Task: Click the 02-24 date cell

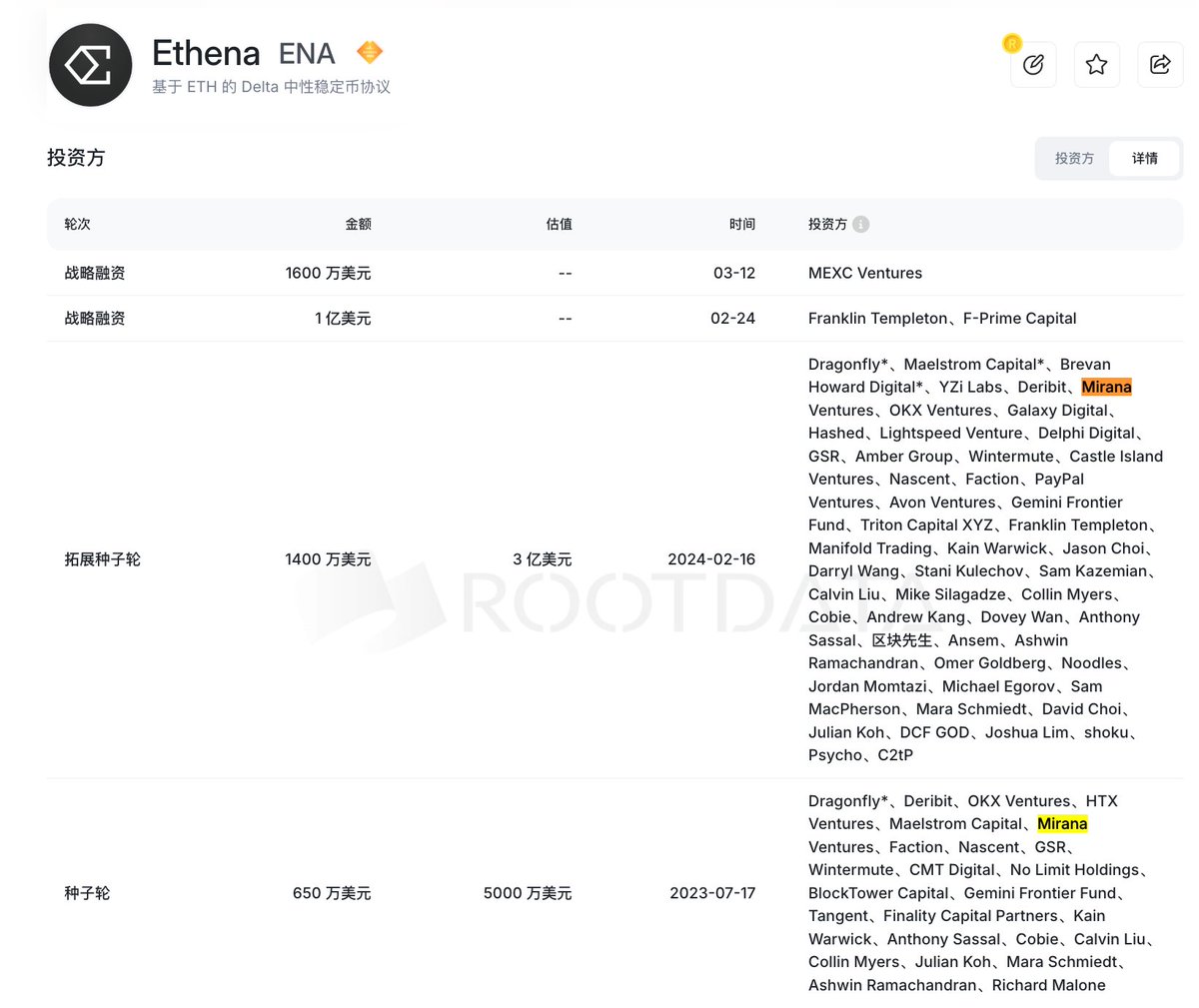Action: pos(733,319)
